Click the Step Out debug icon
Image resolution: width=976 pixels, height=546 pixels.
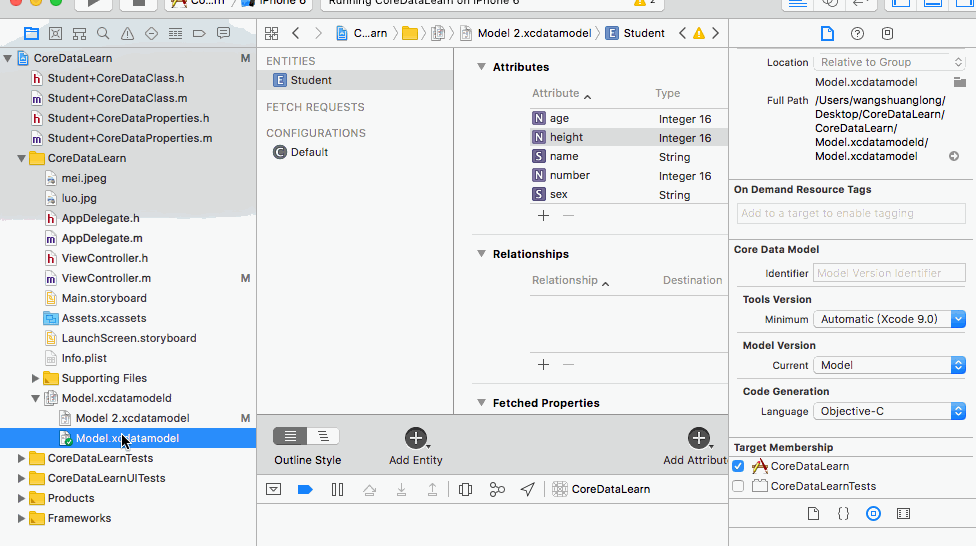pyautogui.click(x=432, y=490)
